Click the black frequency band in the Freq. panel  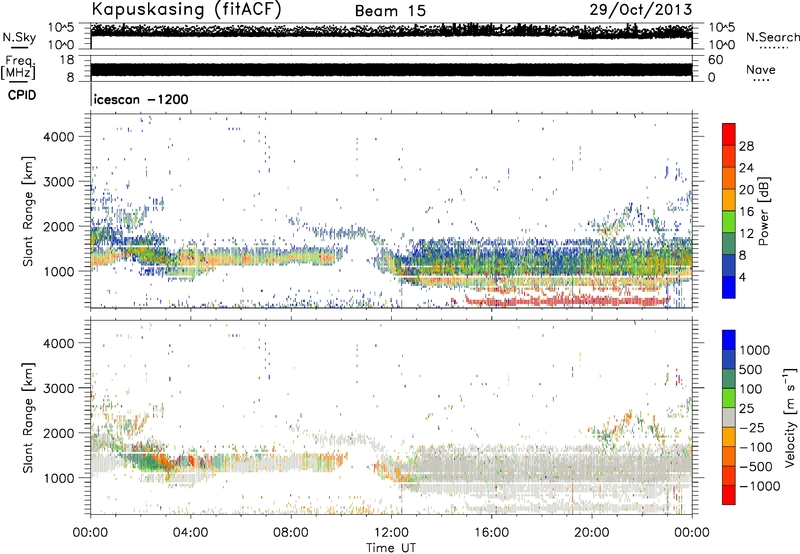[x=391, y=70]
